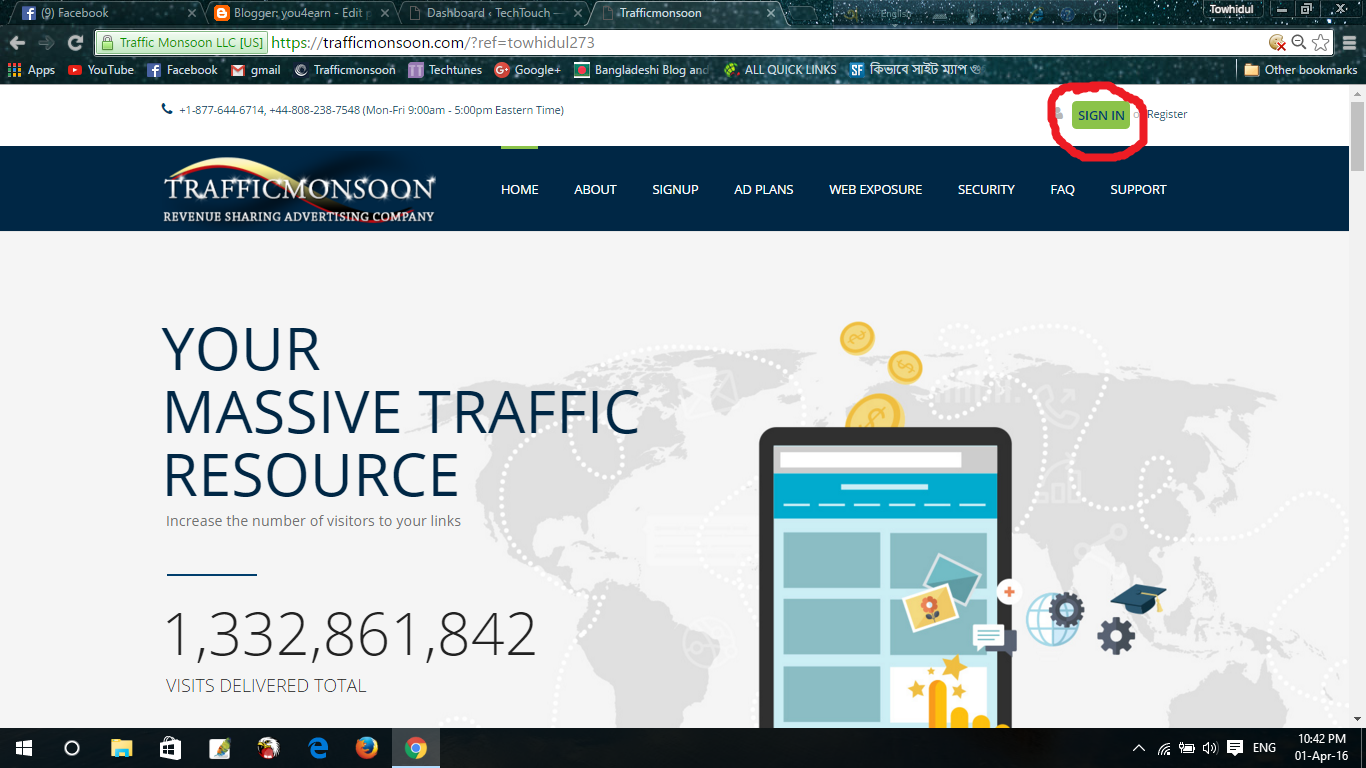Click the phone number +1-877-644-6714
1366x768 pixels.
(x=222, y=110)
